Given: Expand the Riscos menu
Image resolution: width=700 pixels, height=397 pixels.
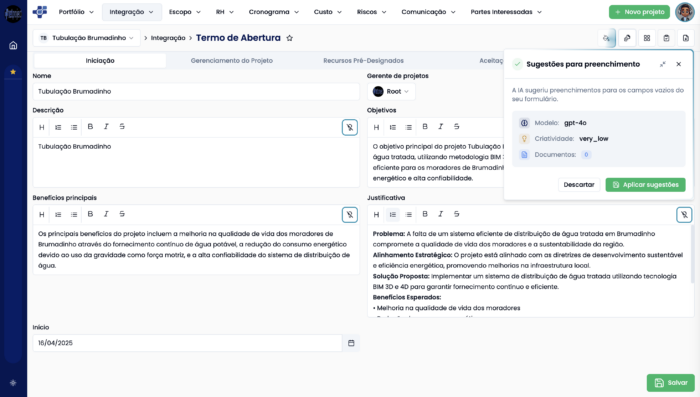Looking at the screenshot, I should [x=371, y=12].
